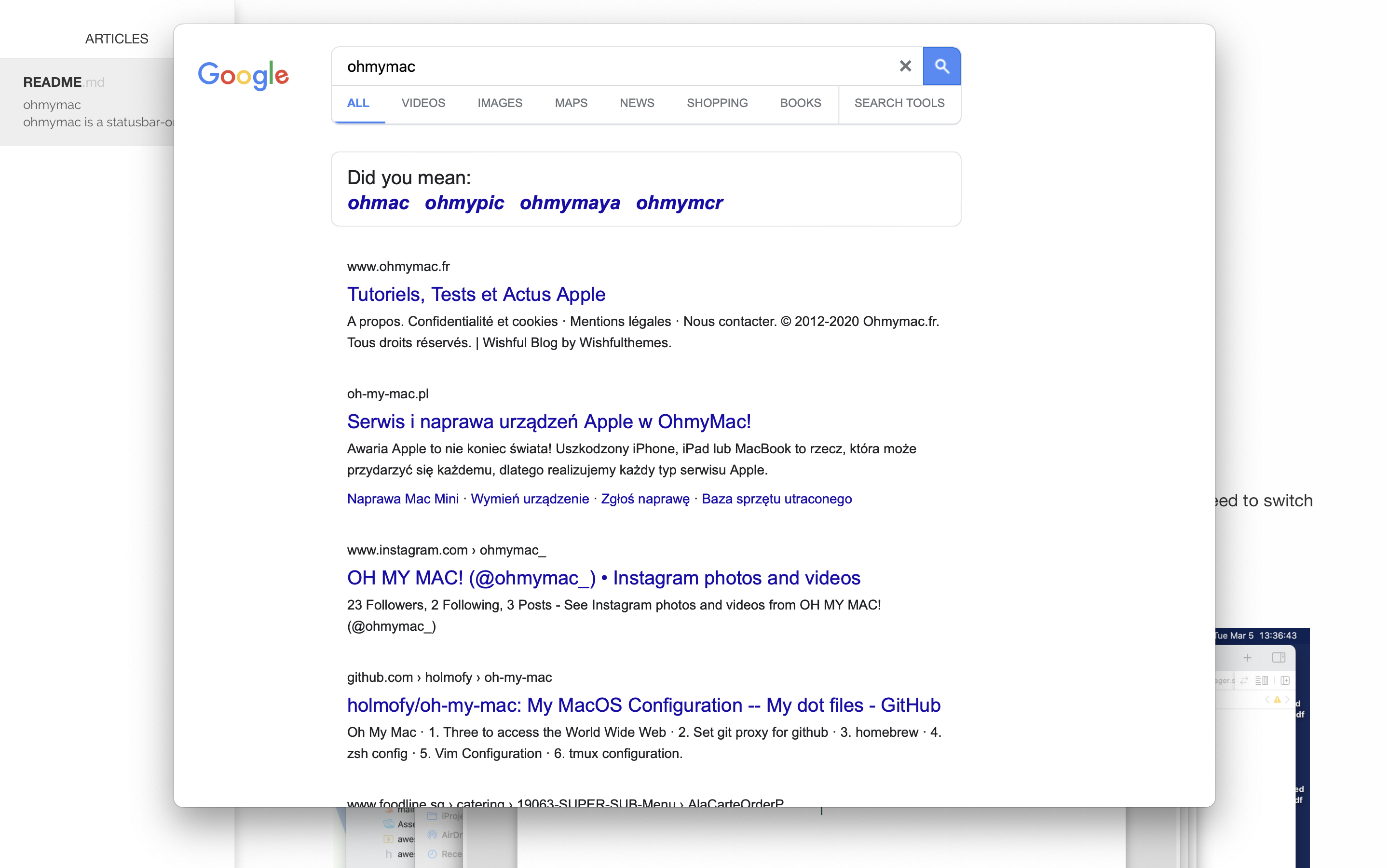Select the News tab
Screen dimensions: 1389x868
(637, 103)
